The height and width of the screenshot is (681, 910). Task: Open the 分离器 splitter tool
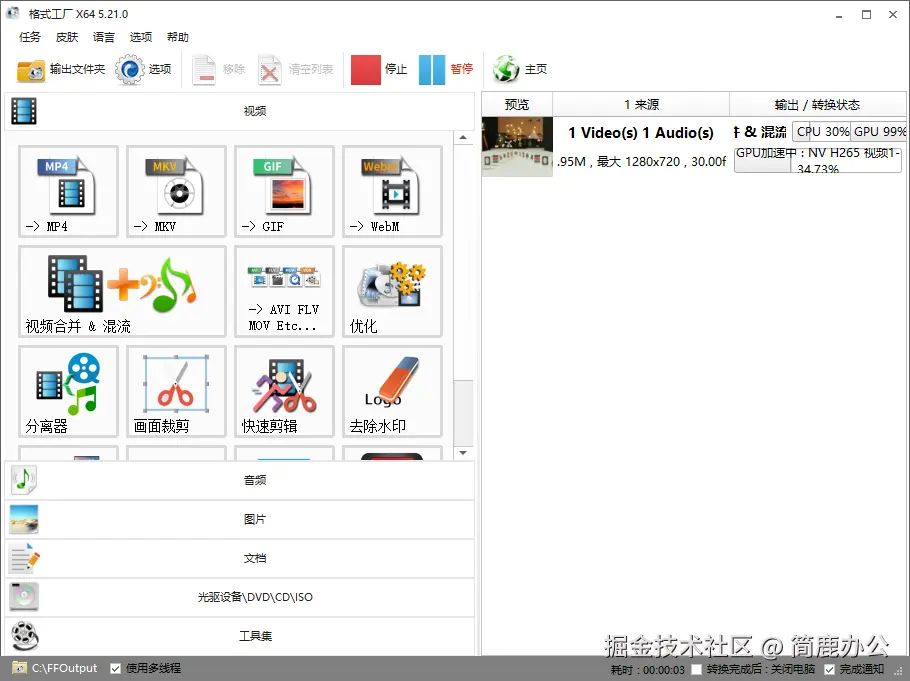tap(67, 391)
